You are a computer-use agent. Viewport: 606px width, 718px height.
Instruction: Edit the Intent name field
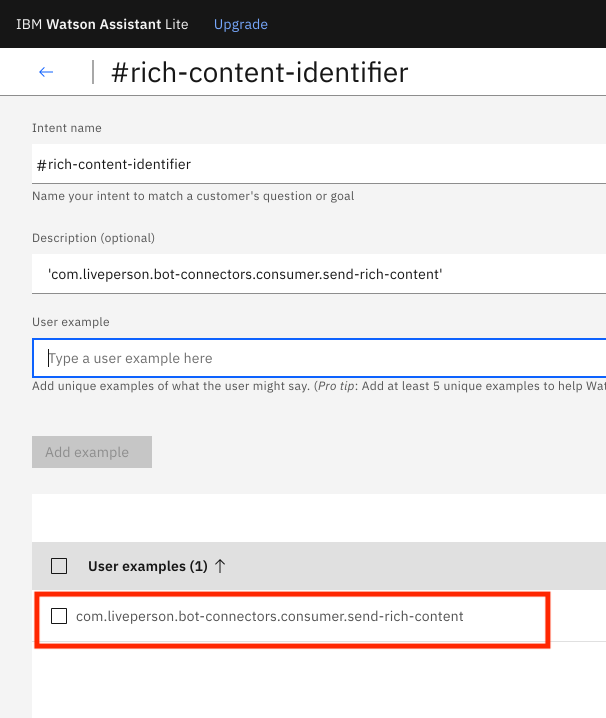(319, 164)
